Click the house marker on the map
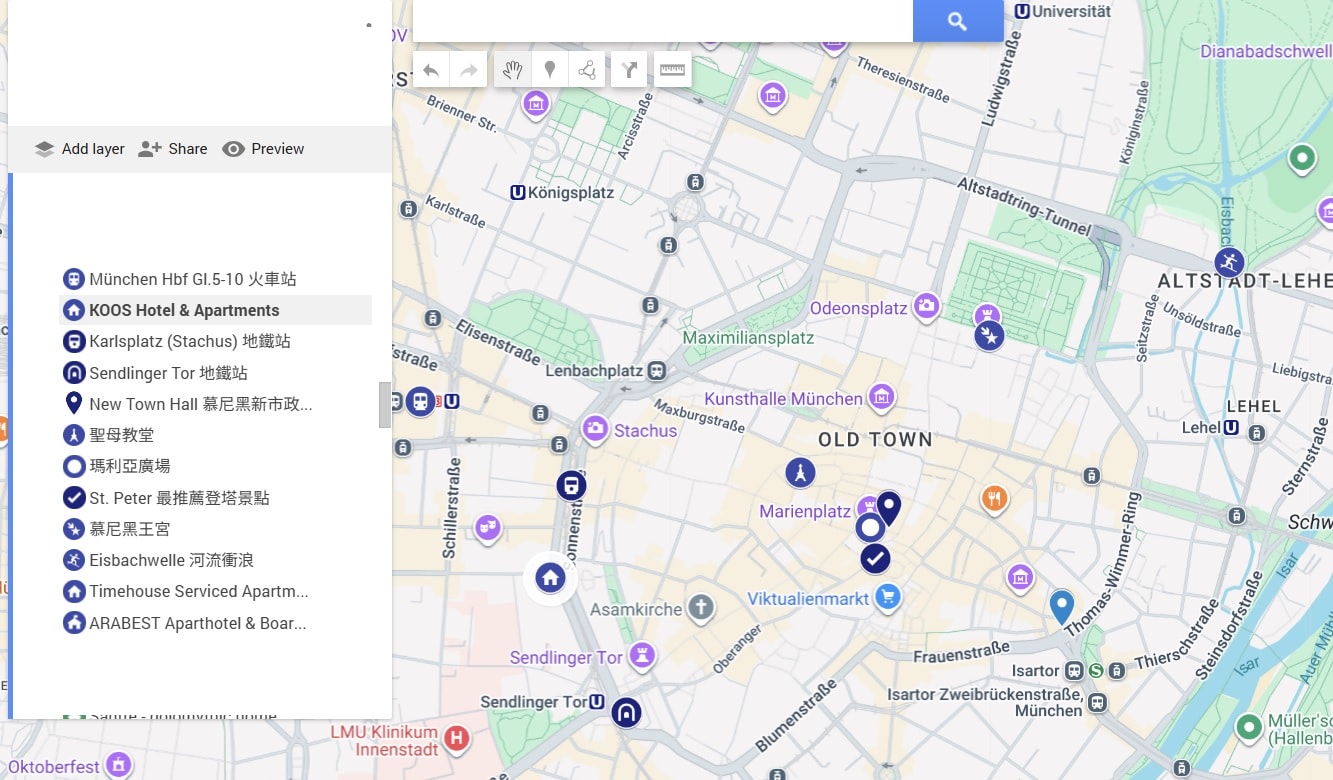 [550, 578]
